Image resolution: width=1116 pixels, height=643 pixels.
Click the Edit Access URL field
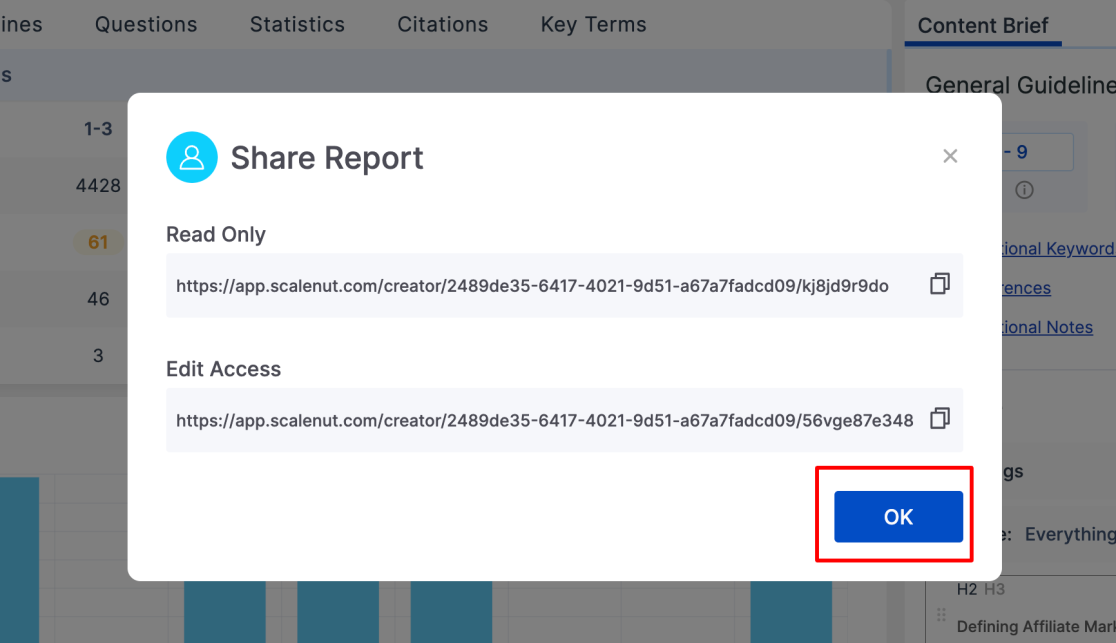tap(544, 420)
